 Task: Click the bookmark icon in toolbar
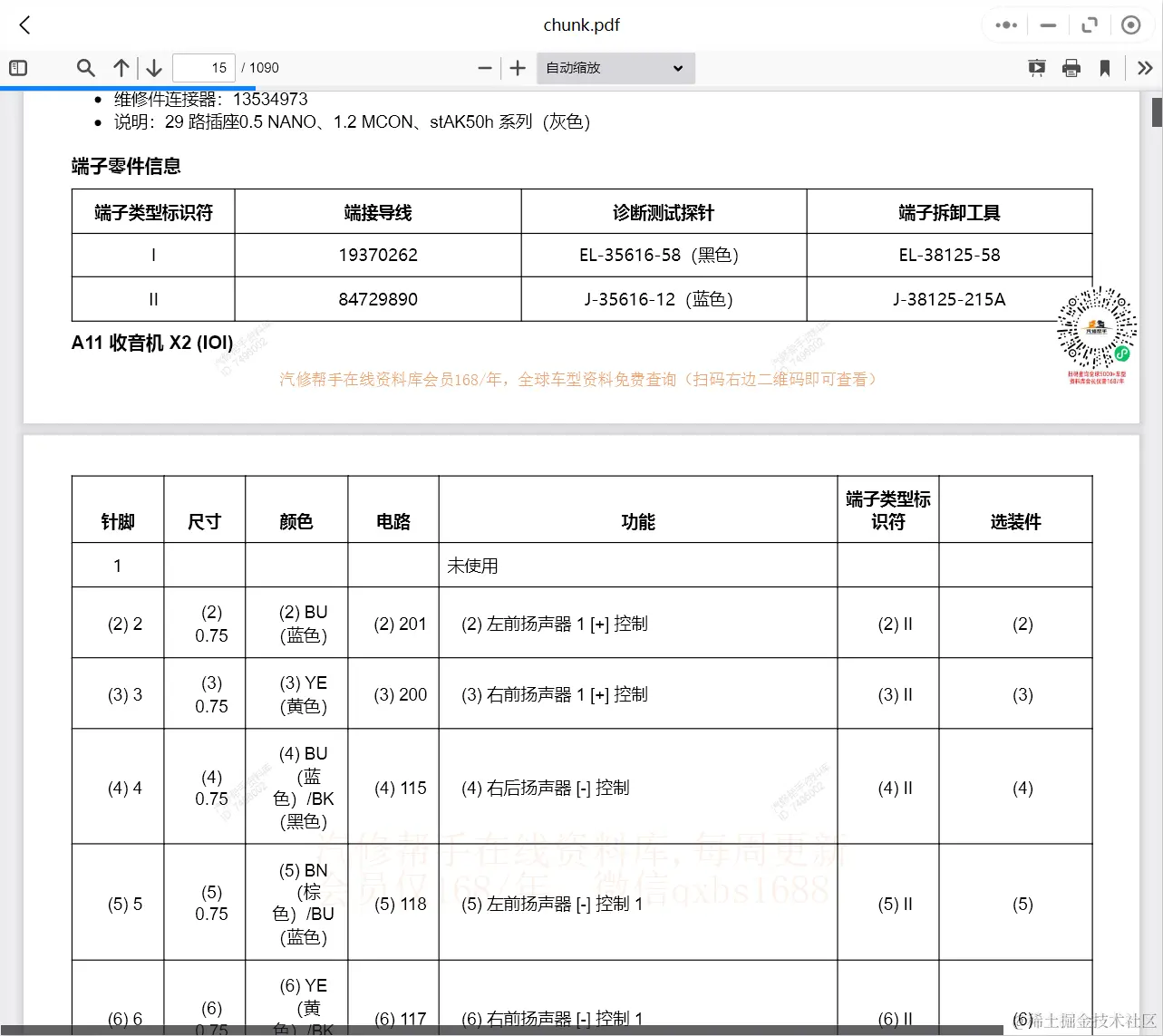click(x=1105, y=68)
